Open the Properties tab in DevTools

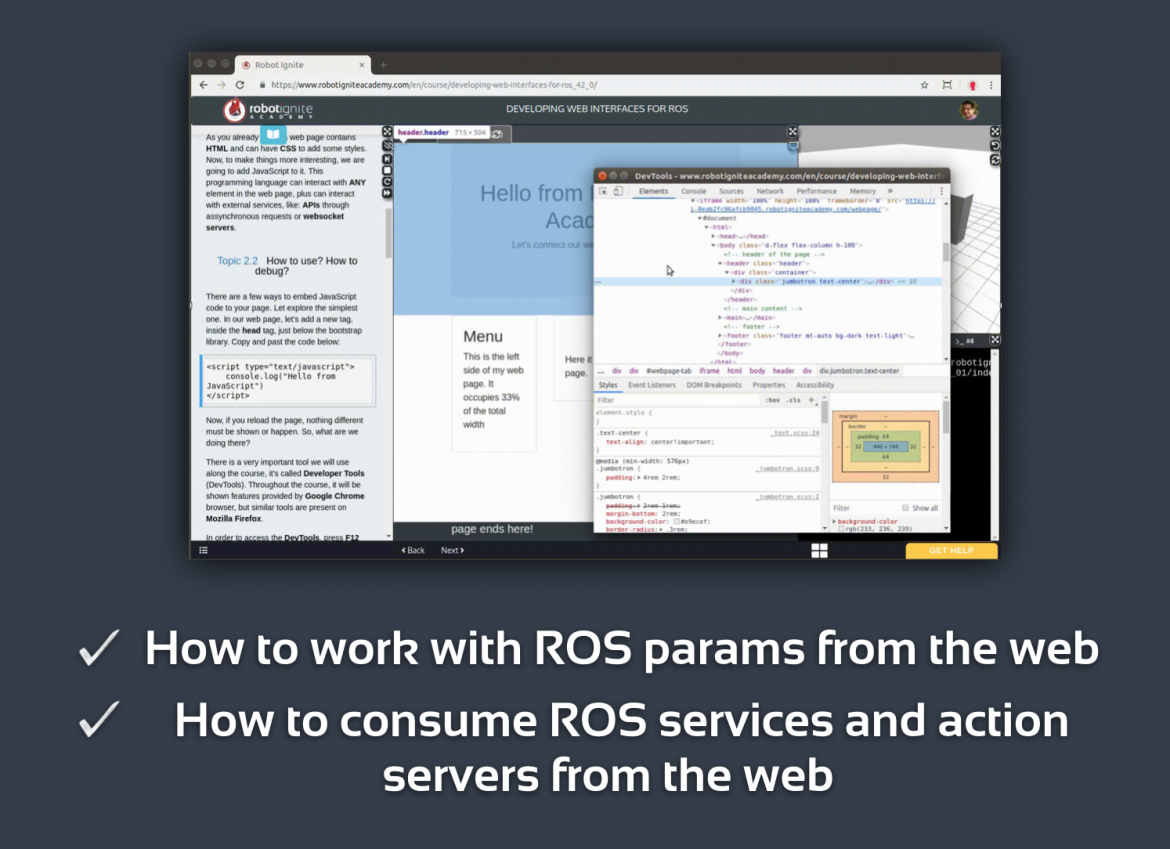tap(769, 385)
